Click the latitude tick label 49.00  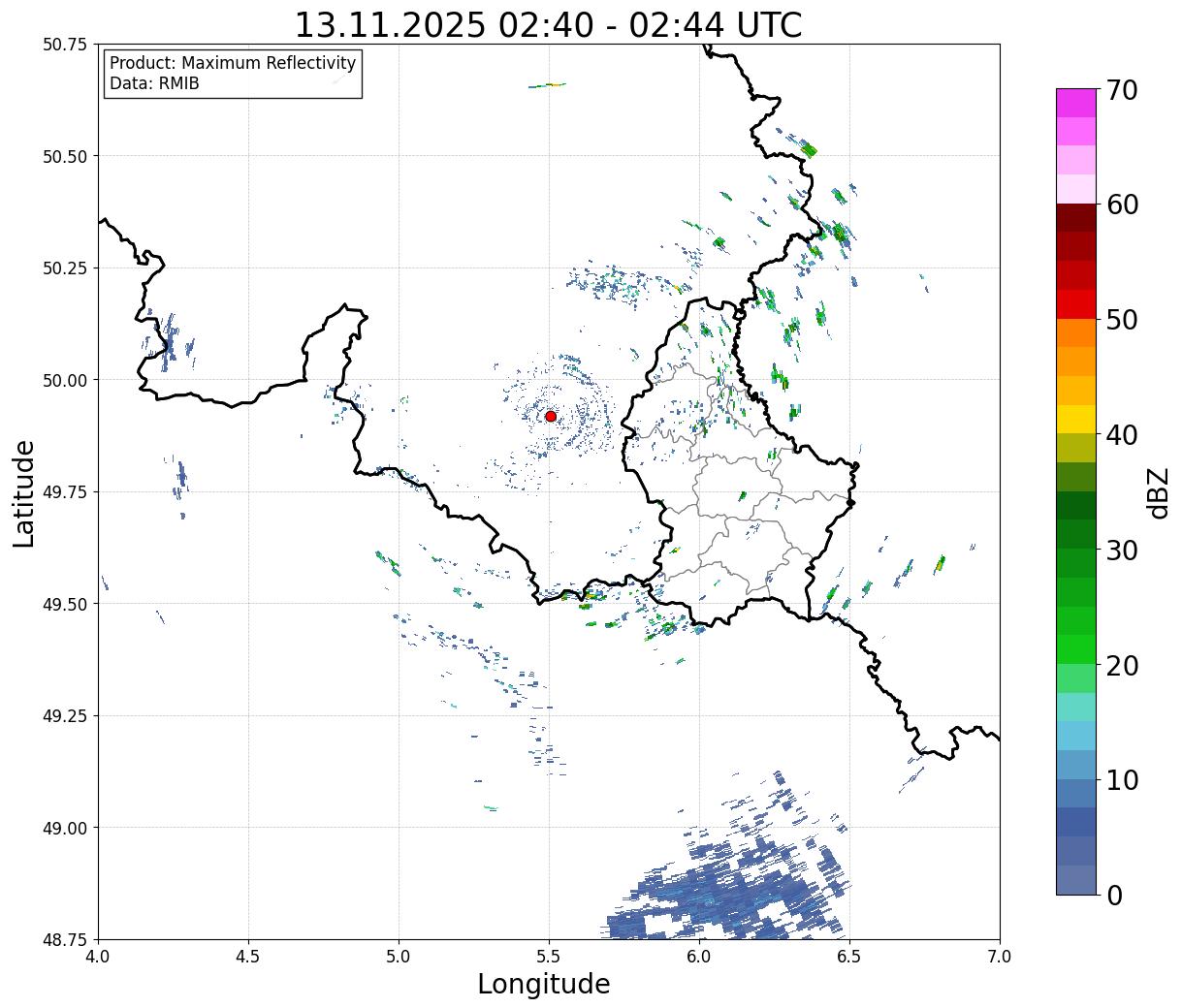pos(64,828)
